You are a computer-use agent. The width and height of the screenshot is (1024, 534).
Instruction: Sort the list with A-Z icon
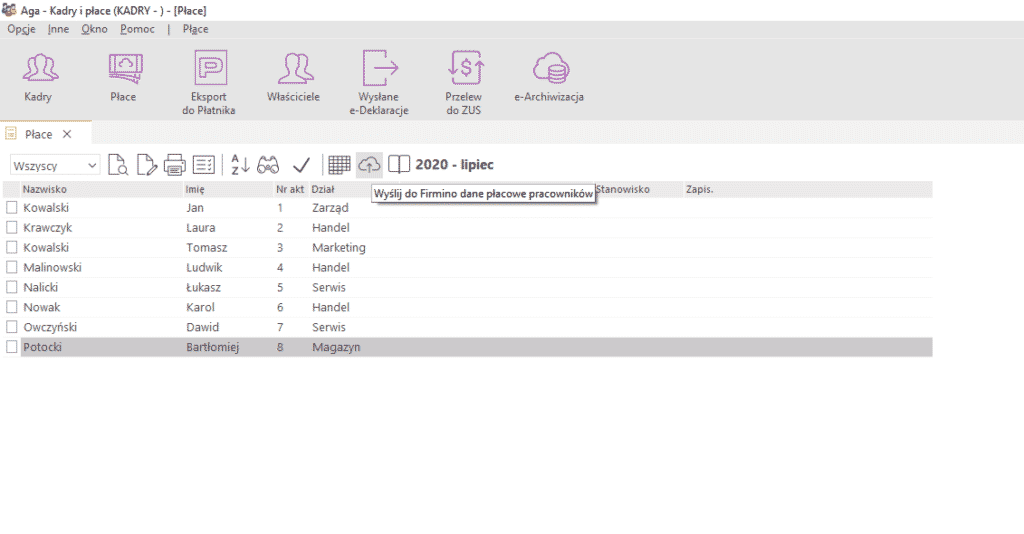(x=240, y=165)
